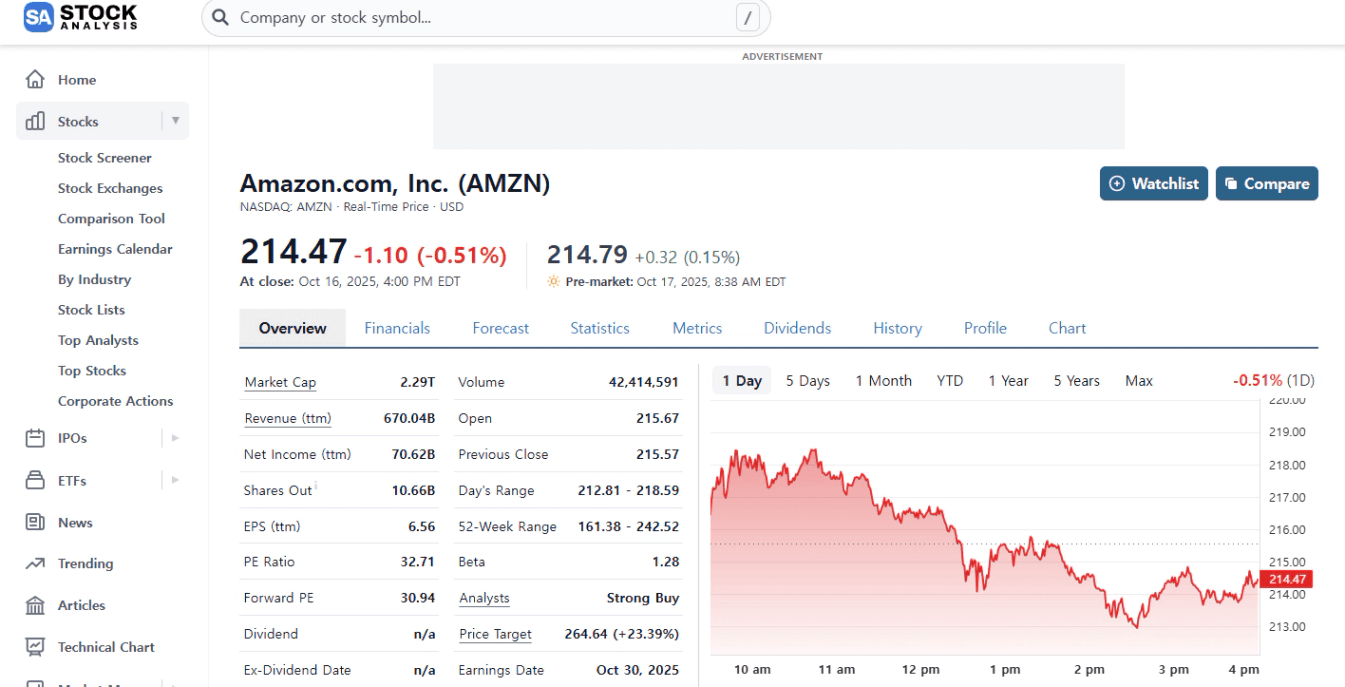Select the 1 Year chart range
The image size is (1345, 687).
click(x=1008, y=381)
